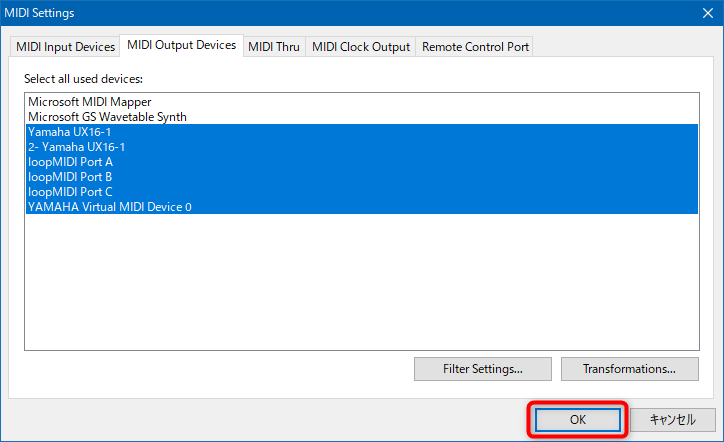Screen dimensions: 724x442
Task: Click the 2- Yamaha UX16-1 device row
Action: pos(362,147)
